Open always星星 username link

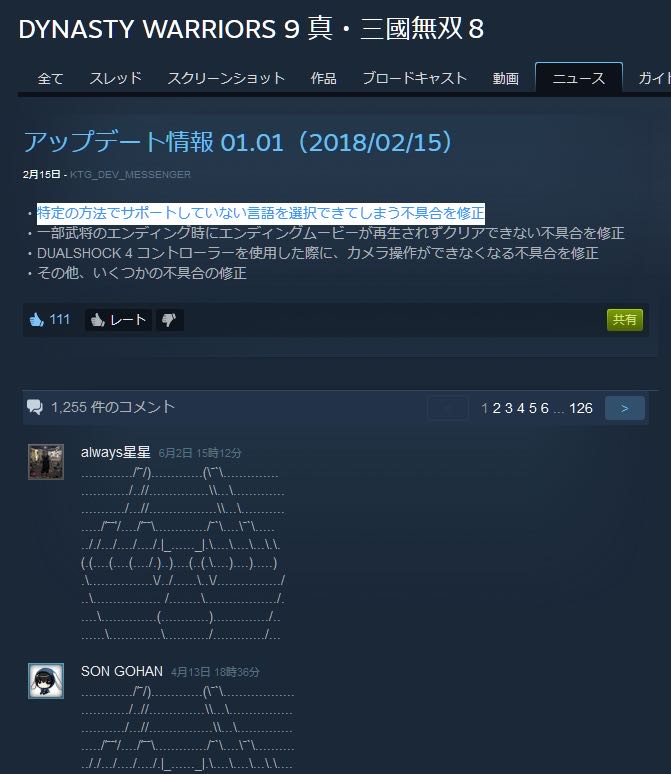(x=116, y=452)
